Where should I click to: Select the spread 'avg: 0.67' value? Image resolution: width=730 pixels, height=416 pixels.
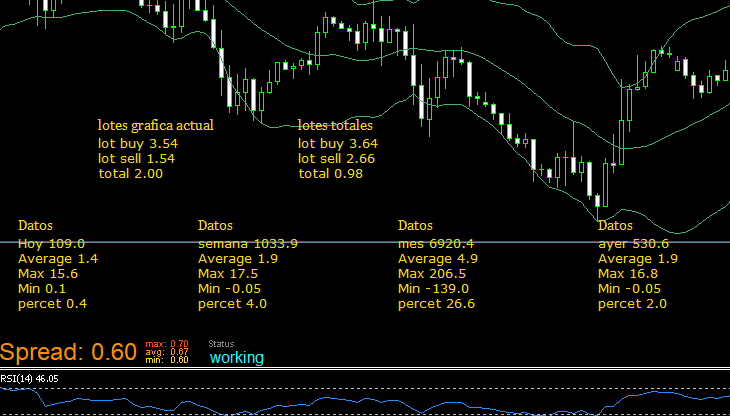(167, 352)
